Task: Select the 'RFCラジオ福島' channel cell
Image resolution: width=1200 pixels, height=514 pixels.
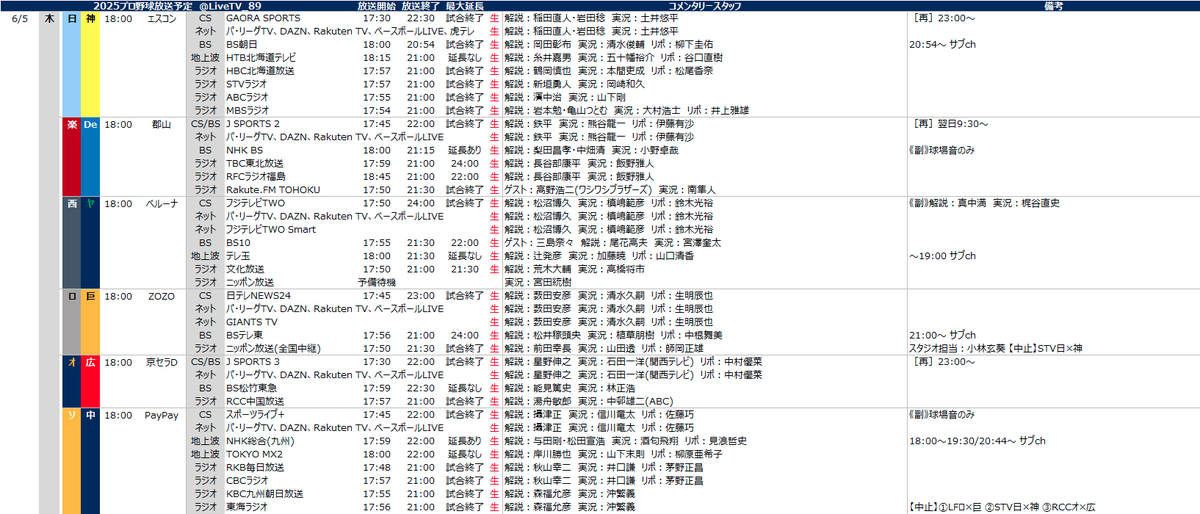Action: pos(256,176)
